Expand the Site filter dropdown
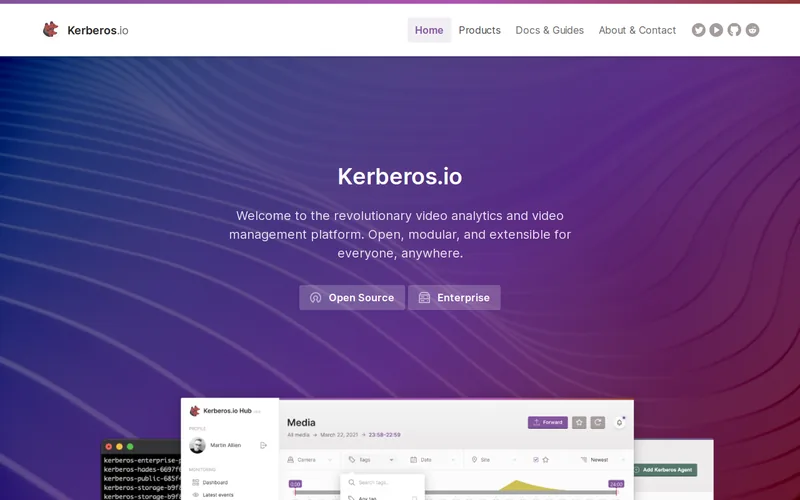The height and width of the screenshot is (500, 800). (493, 460)
